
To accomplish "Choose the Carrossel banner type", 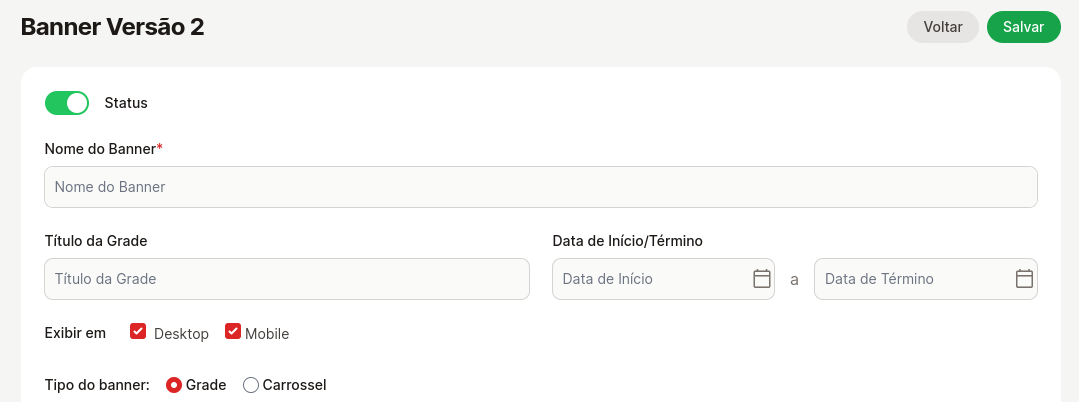I will (x=251, y=385).
